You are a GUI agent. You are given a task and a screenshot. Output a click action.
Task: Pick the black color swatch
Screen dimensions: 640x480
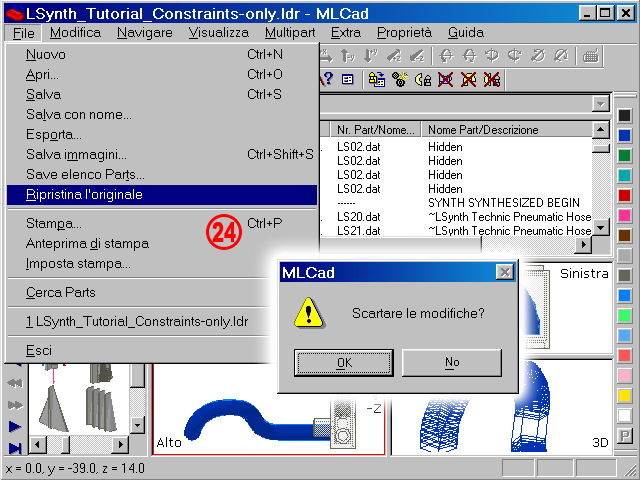pyautogui.click(x=624, y=116)
